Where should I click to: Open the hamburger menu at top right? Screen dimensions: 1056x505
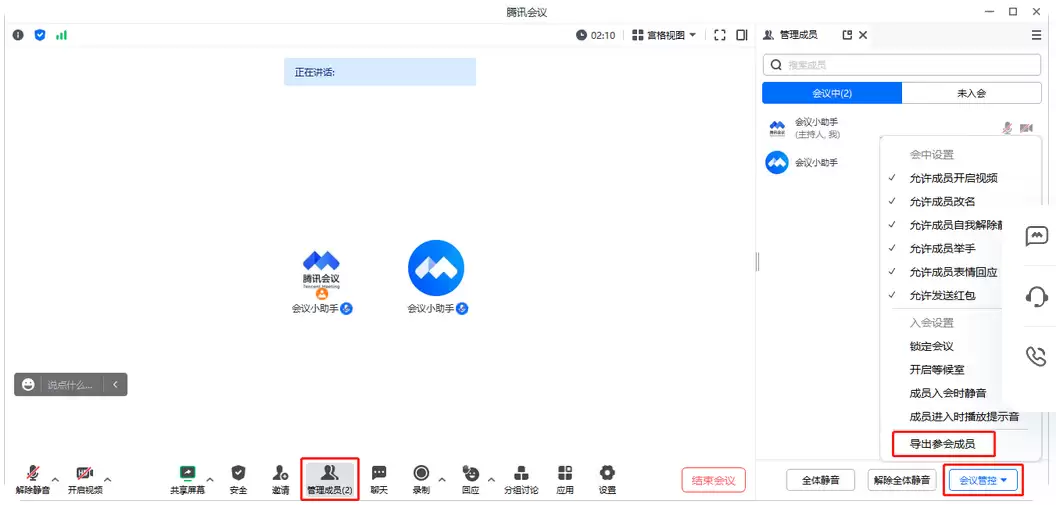(1036, 35)
